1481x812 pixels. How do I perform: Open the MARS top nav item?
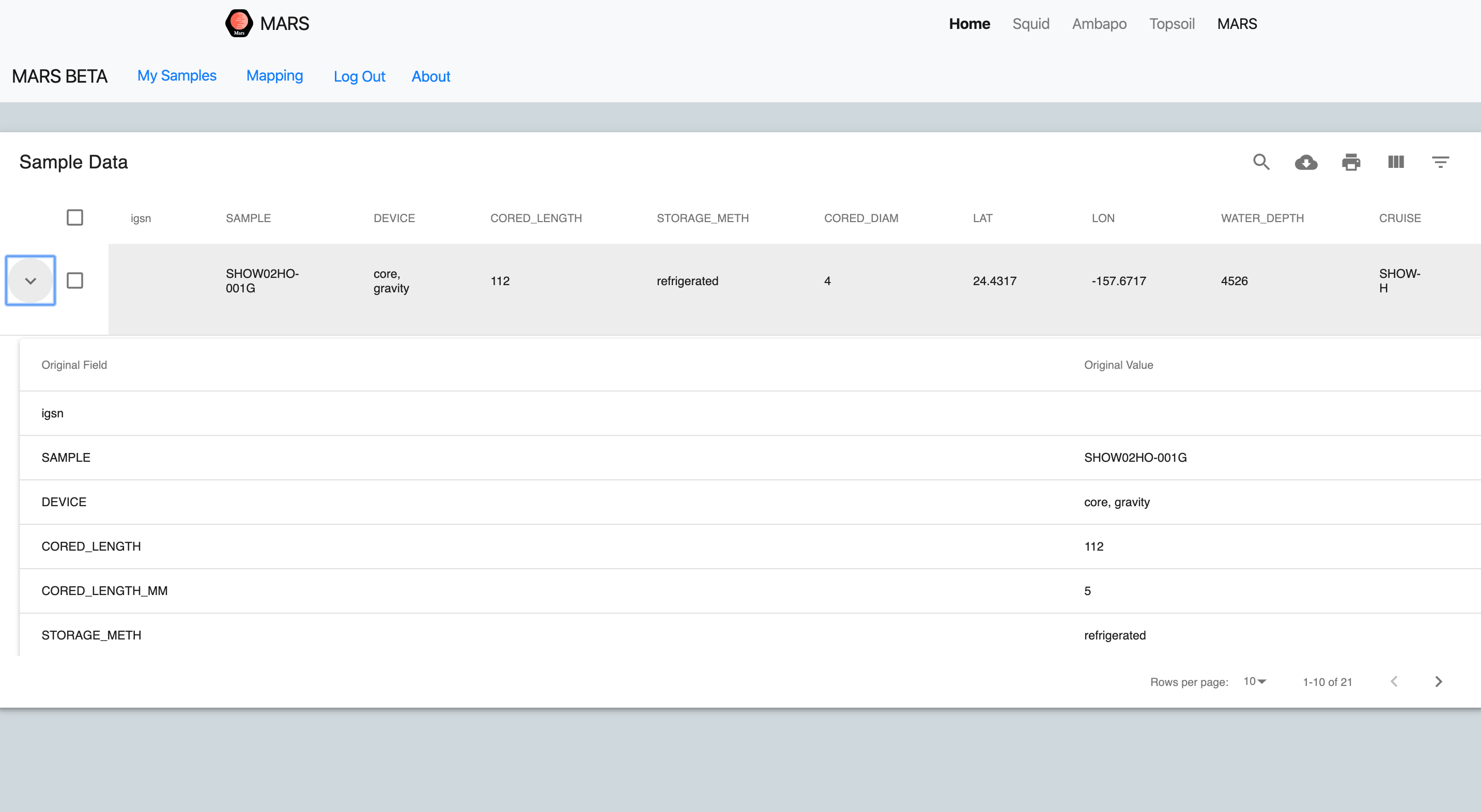[1237, 24]
